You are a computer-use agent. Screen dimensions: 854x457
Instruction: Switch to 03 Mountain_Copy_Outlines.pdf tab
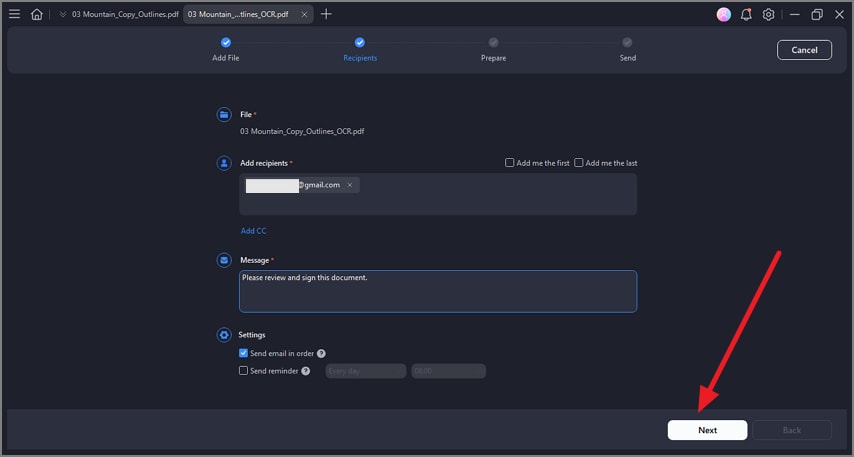(125, 14)
